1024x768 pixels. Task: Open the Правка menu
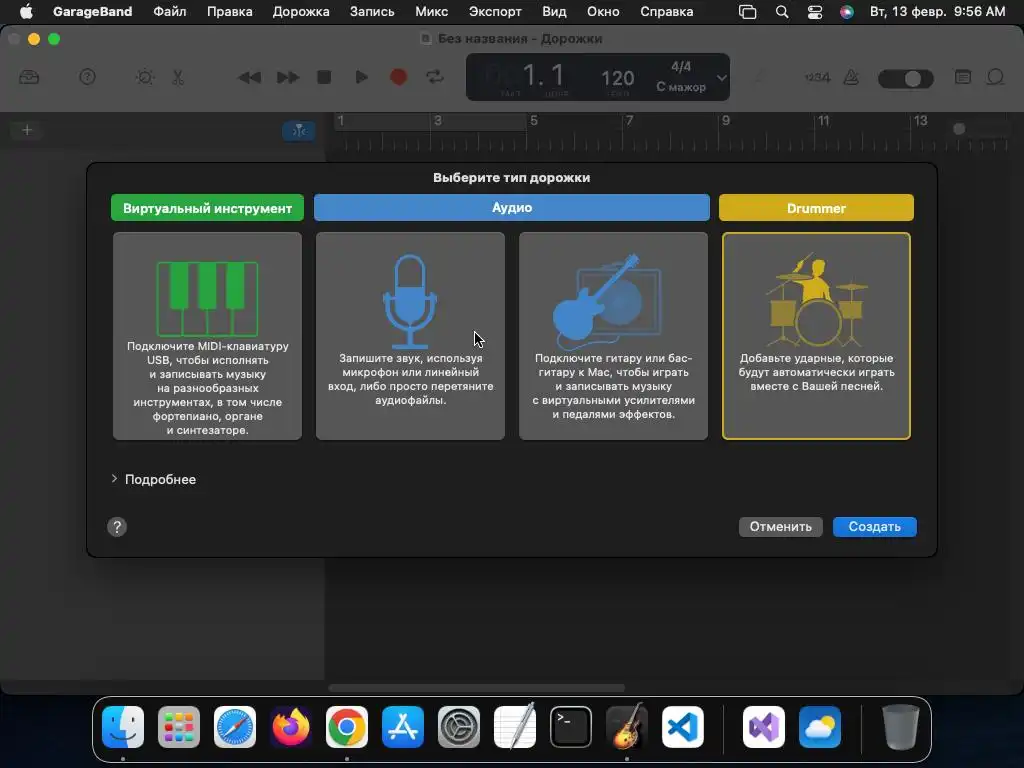tap(229, 12)
